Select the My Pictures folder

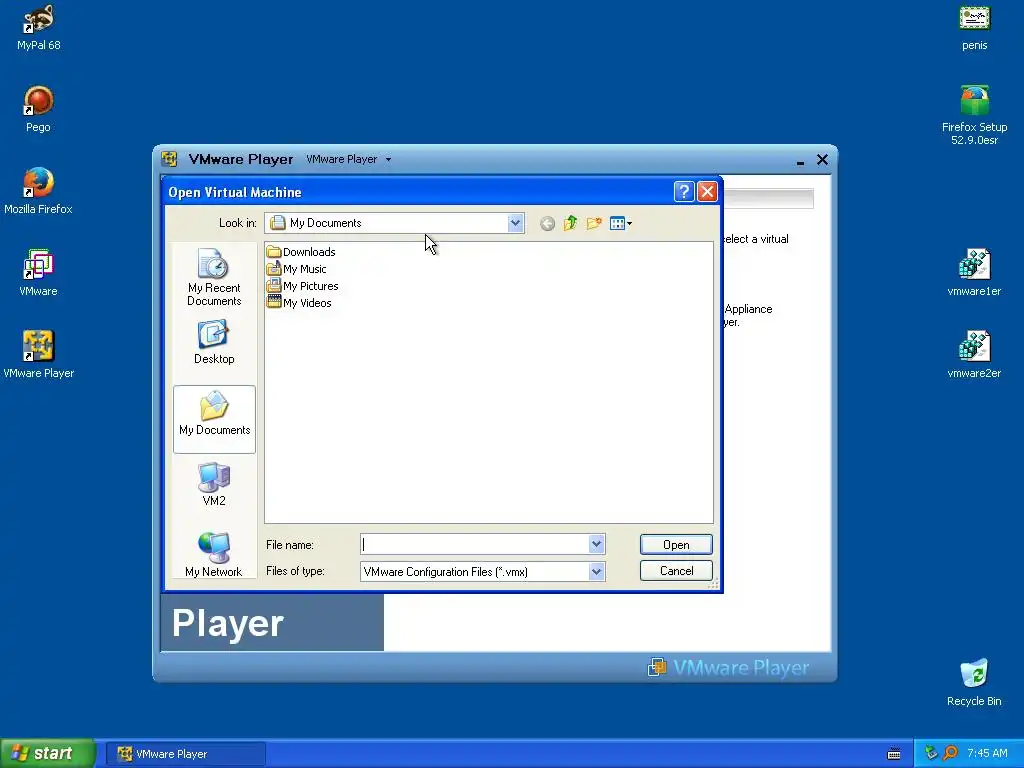pyautogui.click(x=302, y=286)
